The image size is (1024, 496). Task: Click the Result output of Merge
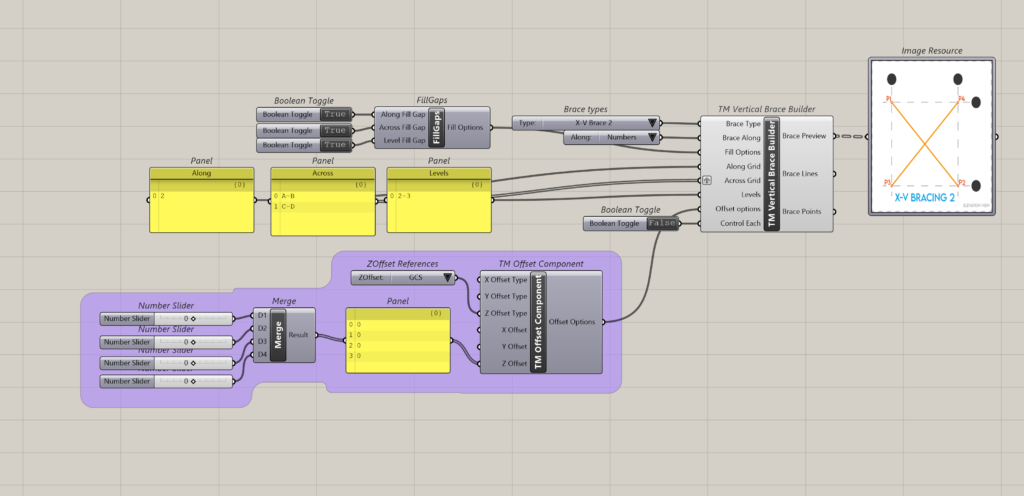tap(298, 336)
